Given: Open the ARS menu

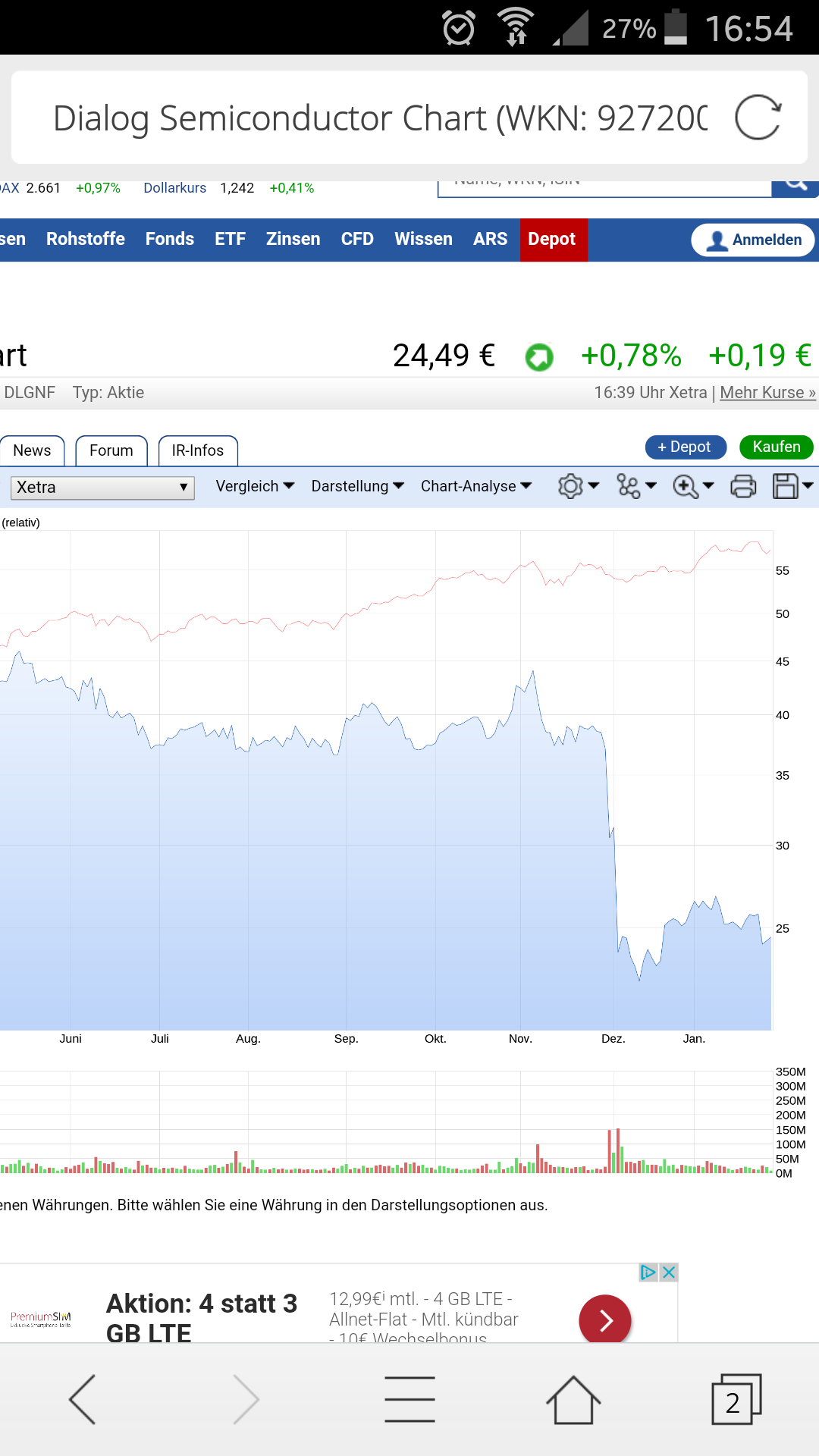Looking at the screenshot, I should (490, 239).
